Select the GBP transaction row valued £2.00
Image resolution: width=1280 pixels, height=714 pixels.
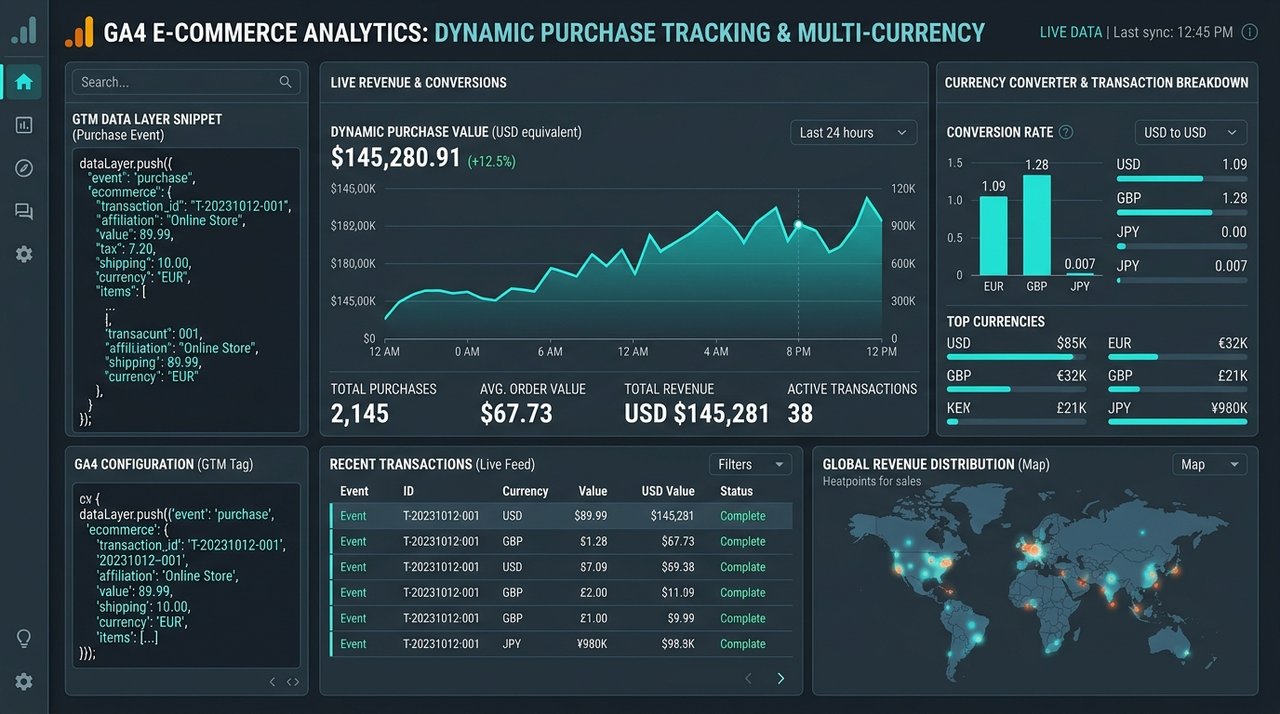(x=561, y=592)
